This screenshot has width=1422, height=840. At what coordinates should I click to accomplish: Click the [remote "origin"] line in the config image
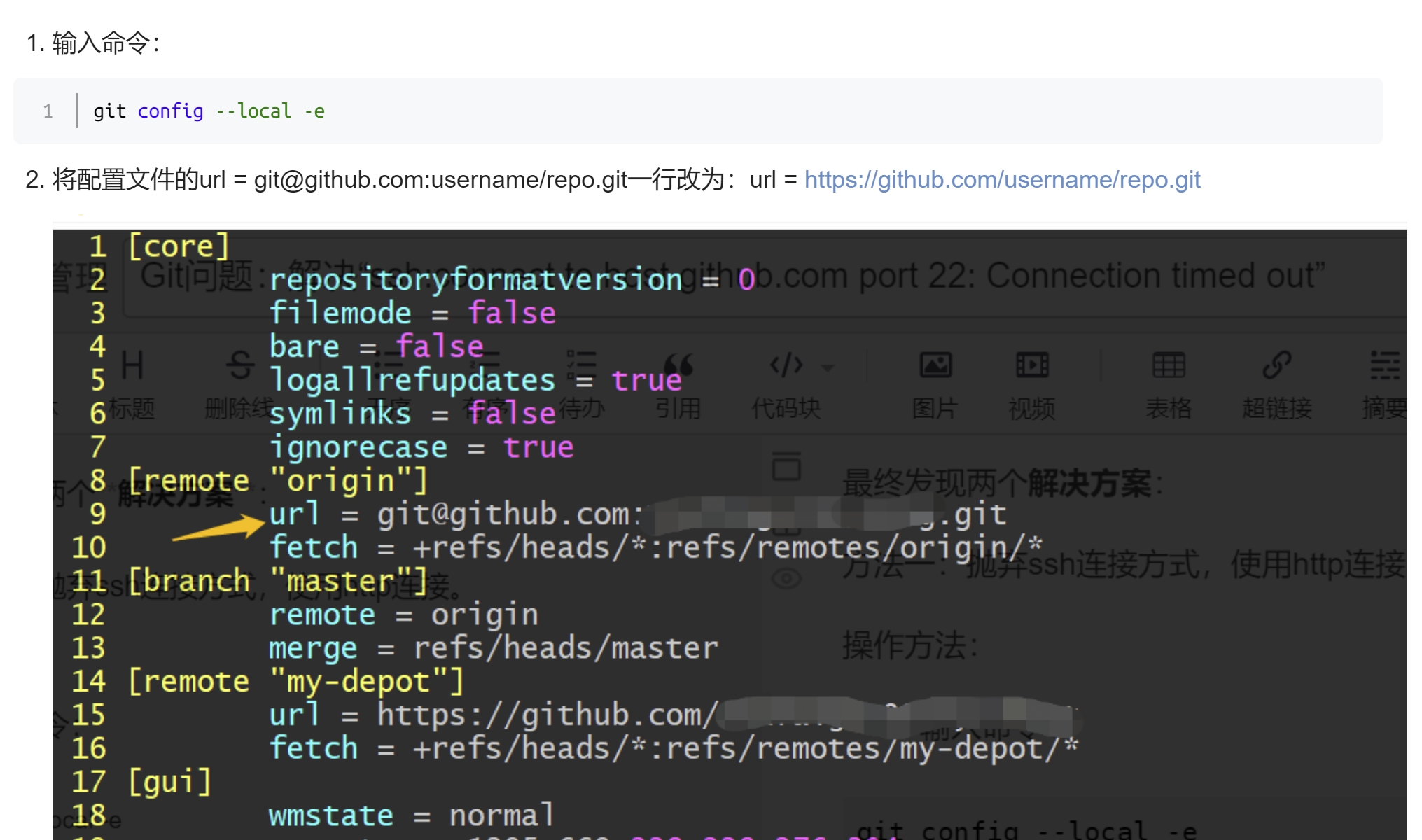click(278, 481)
